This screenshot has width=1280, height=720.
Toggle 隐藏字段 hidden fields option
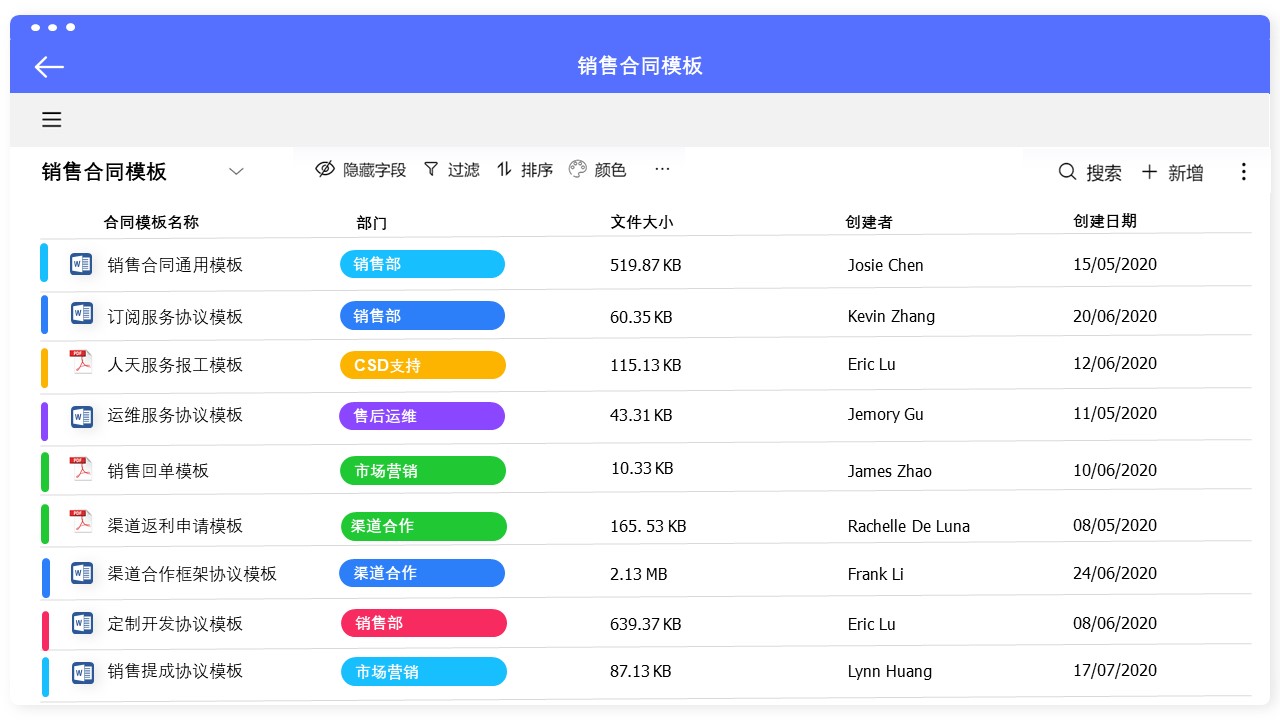click(361, 170)
